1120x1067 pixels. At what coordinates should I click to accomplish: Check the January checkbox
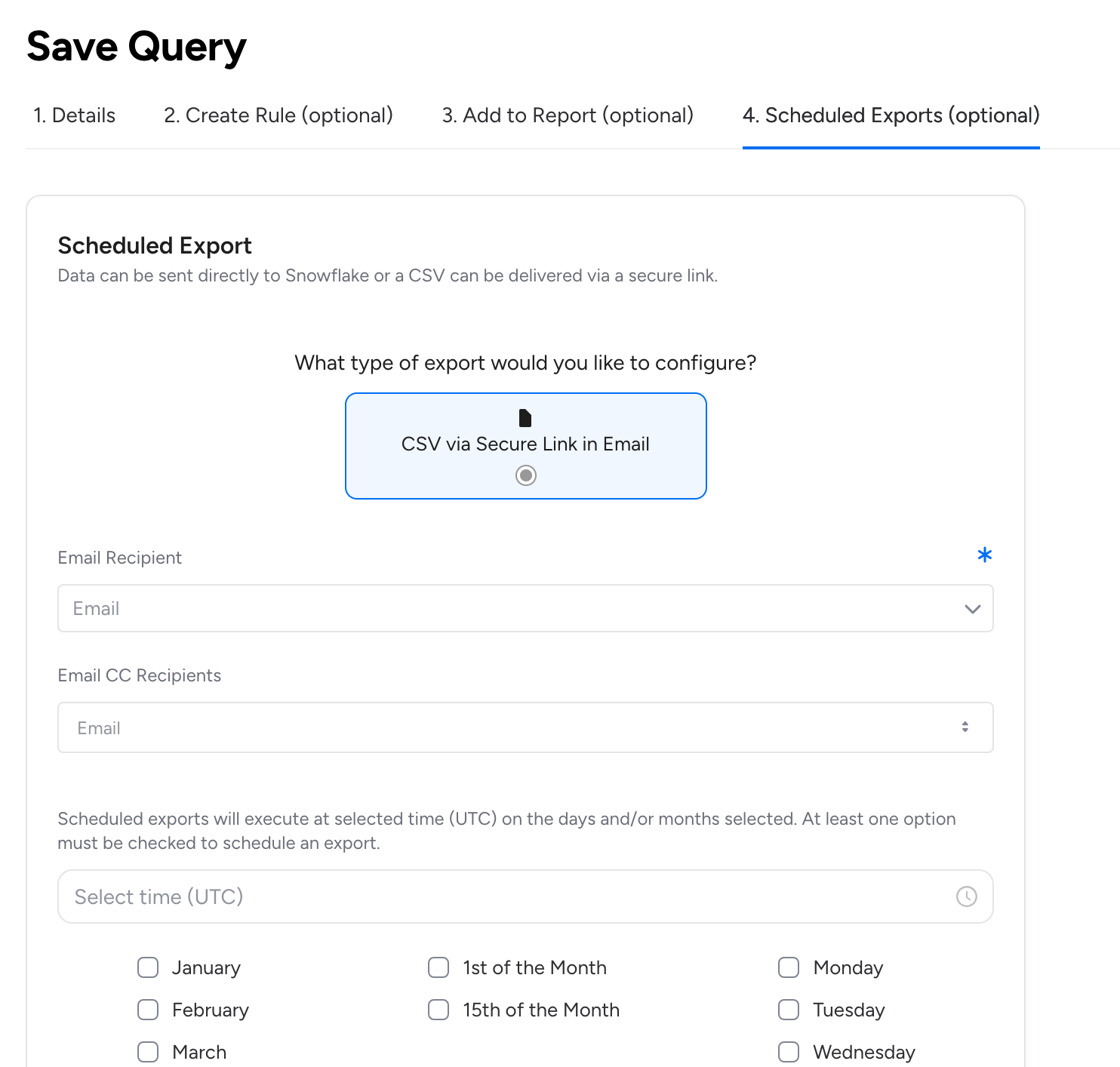pyautogui.click(x=148, y=967)
